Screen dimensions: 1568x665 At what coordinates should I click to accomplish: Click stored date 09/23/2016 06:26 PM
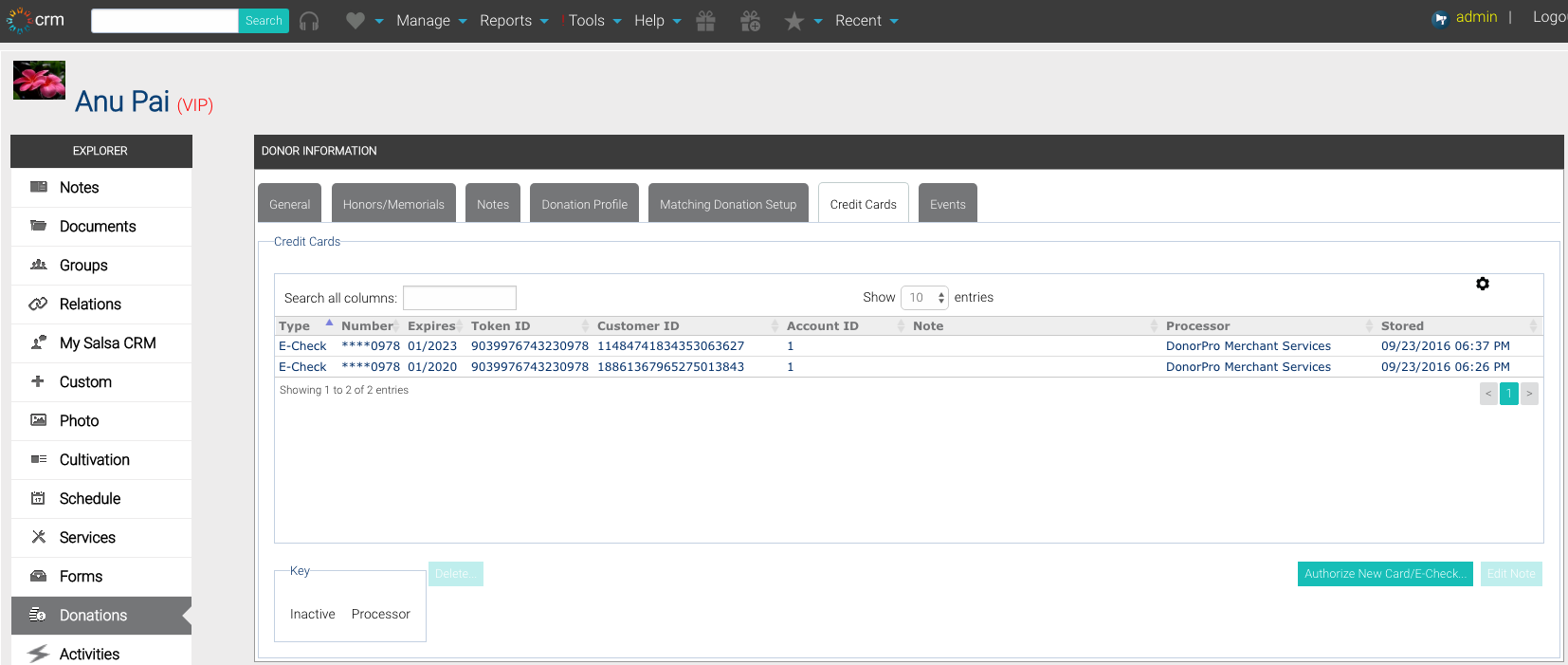tap(1446, 367)
